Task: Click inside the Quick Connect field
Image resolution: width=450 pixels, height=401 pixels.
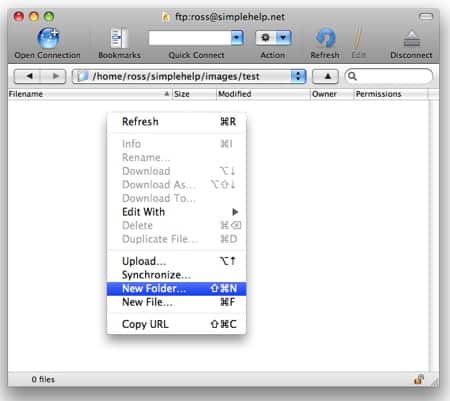Action: (x=190, y=38)
